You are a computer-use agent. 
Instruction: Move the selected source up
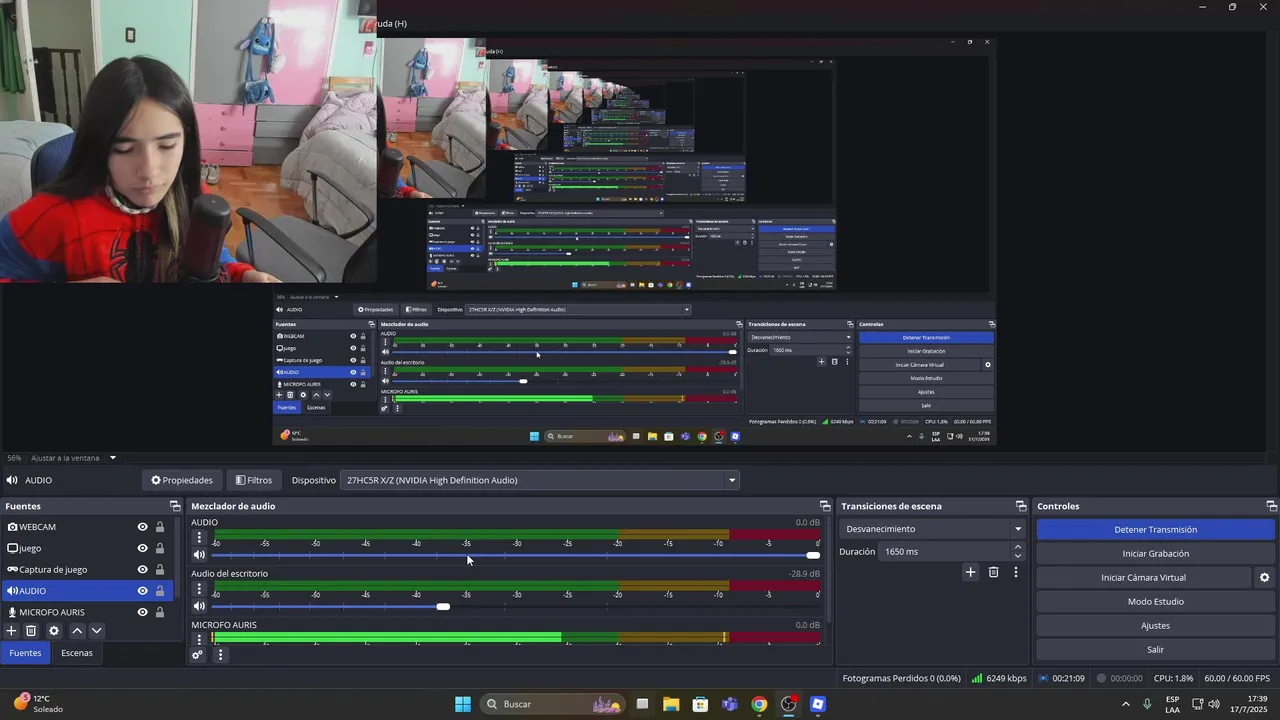(x=76, y=631)
